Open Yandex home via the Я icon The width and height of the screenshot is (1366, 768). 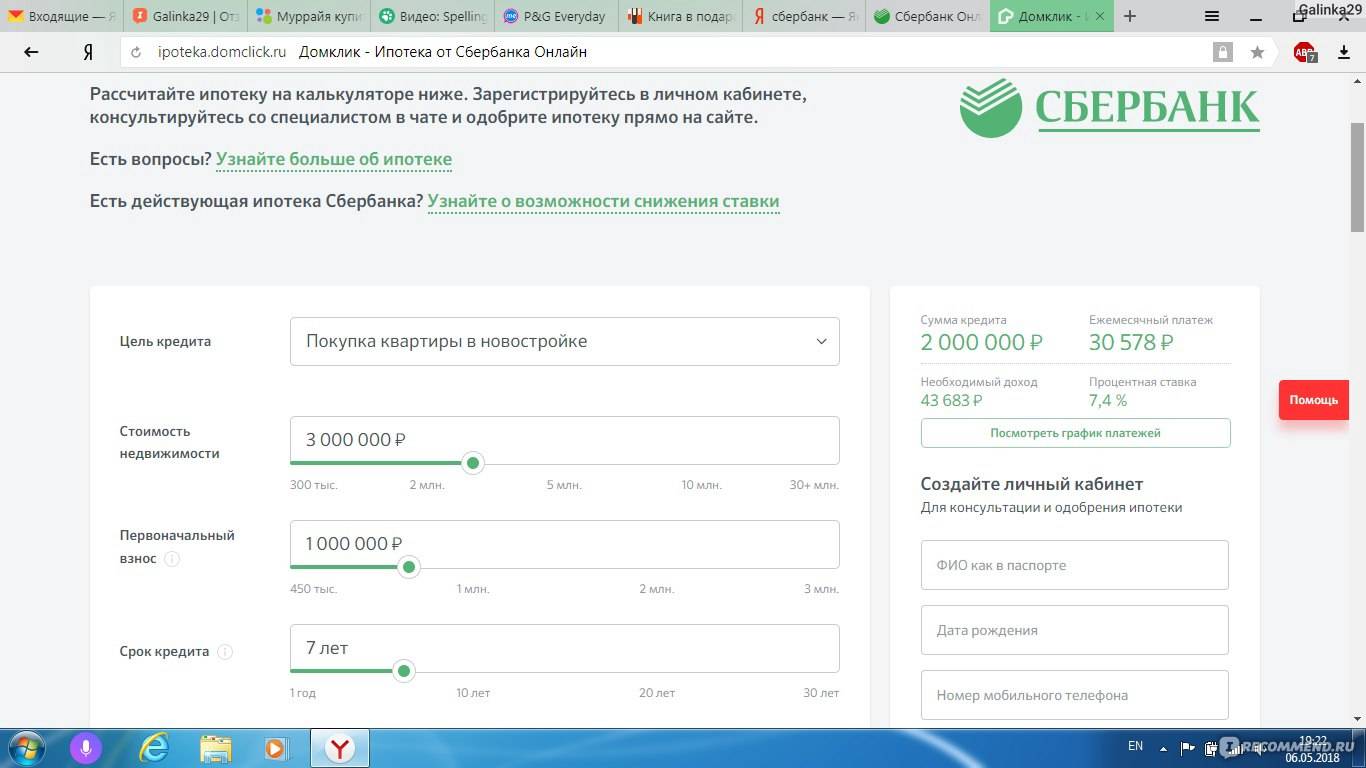[x=88, y=52]
